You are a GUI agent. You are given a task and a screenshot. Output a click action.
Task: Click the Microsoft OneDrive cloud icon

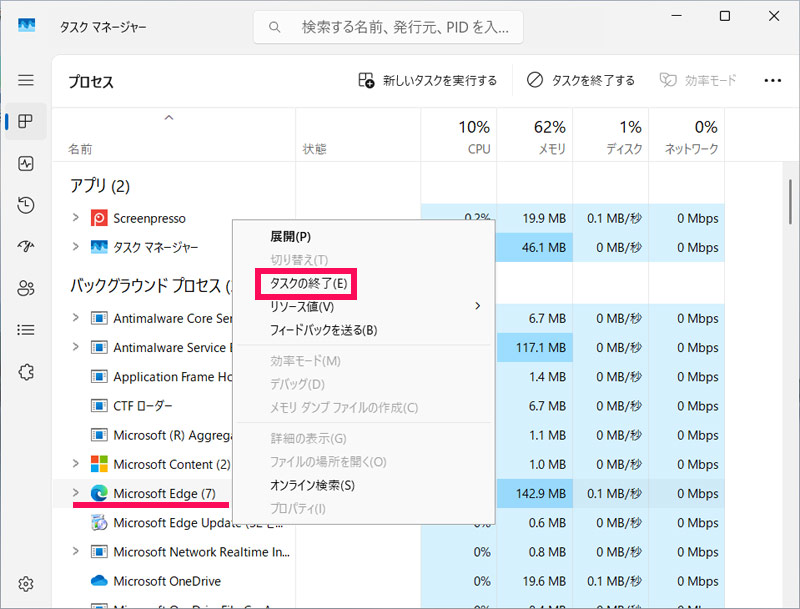[x=99, y=581]
